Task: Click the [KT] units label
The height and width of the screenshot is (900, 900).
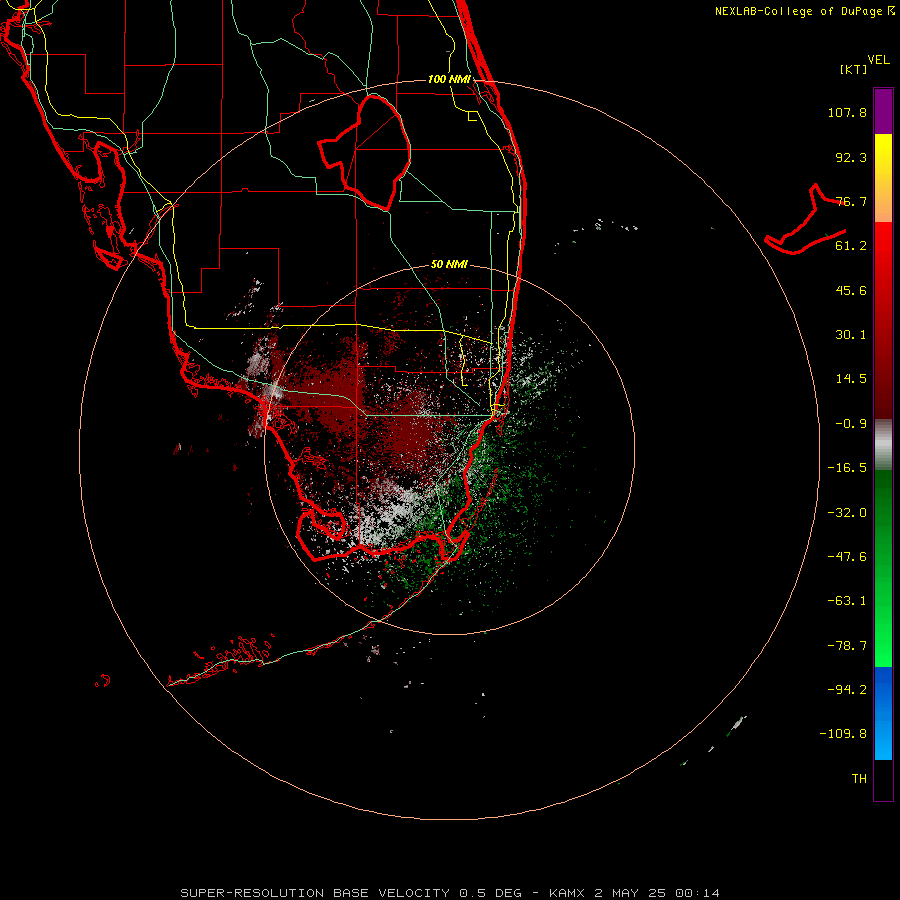Action: point(854,69)
